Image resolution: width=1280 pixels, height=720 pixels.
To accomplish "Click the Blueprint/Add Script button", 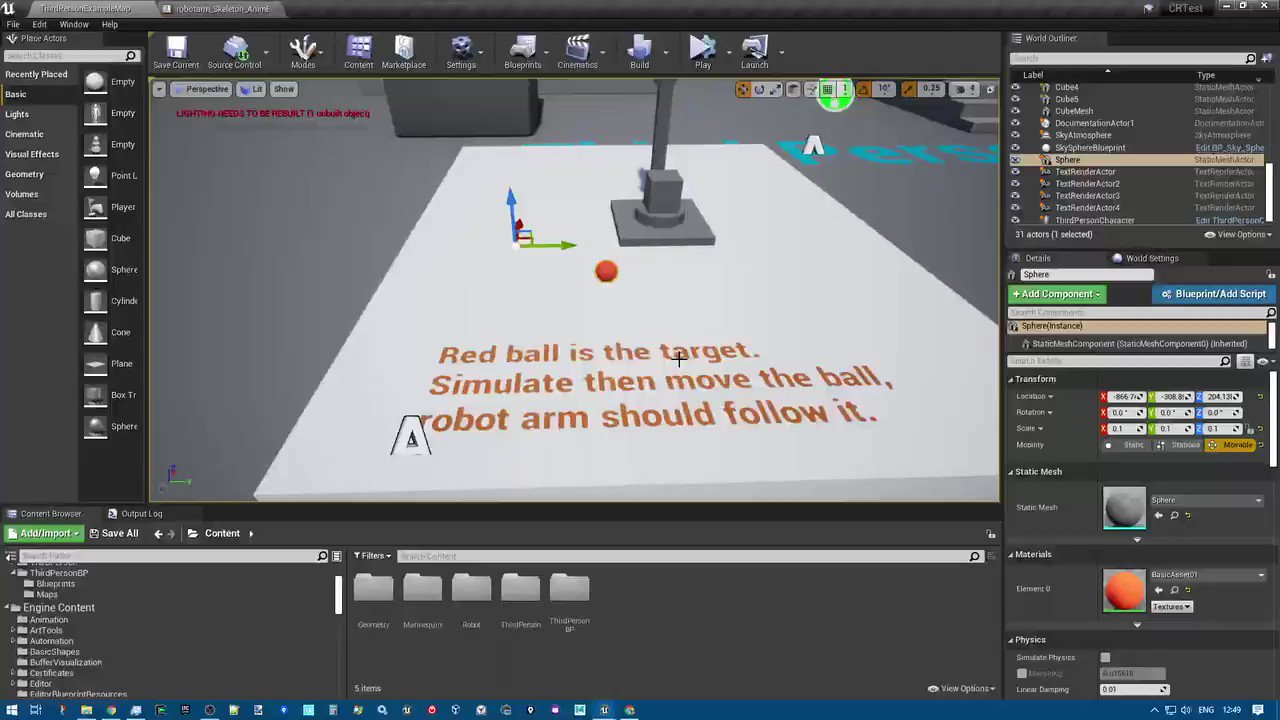I will click(1213, 293).
